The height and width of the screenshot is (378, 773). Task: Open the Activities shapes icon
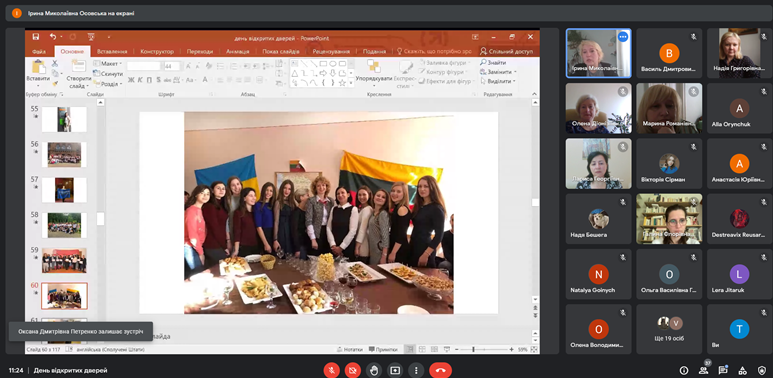pos(742,370)
